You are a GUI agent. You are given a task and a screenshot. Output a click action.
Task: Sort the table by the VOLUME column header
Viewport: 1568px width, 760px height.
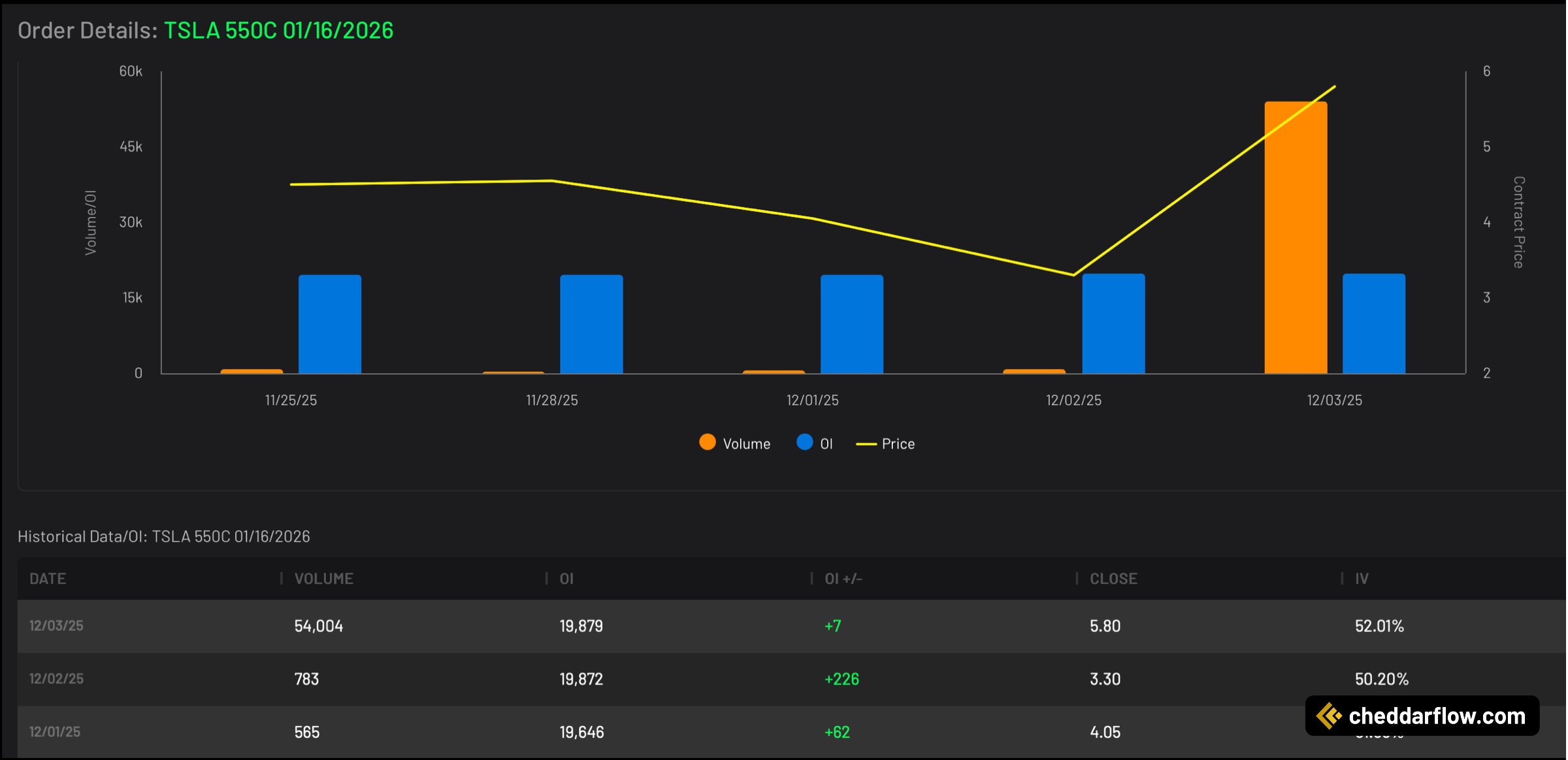(324, 579)
